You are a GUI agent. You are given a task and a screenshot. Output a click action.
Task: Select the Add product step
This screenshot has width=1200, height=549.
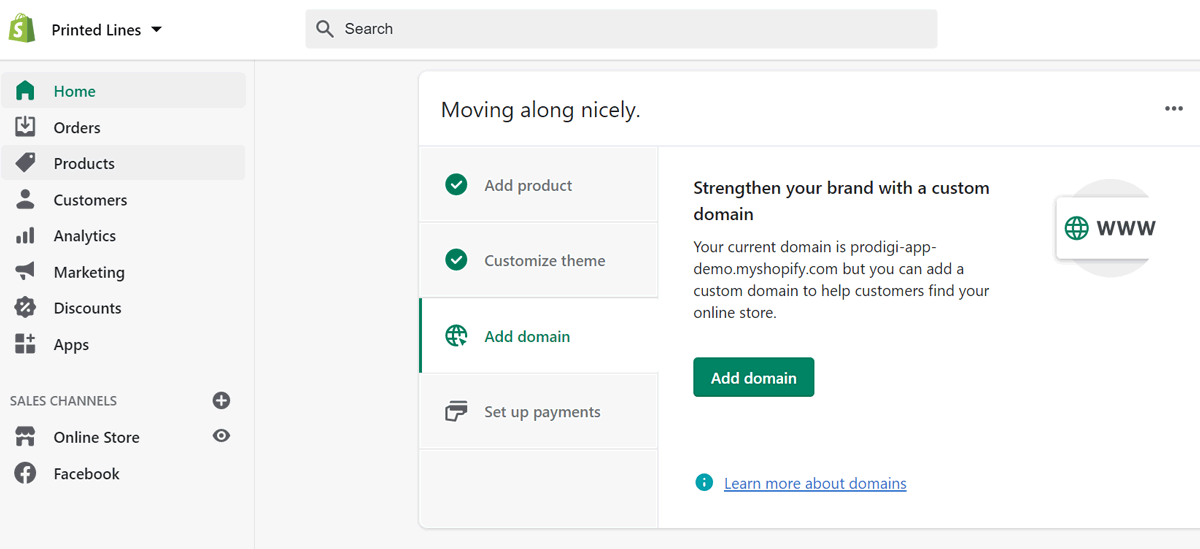click(x=538, y=185)
